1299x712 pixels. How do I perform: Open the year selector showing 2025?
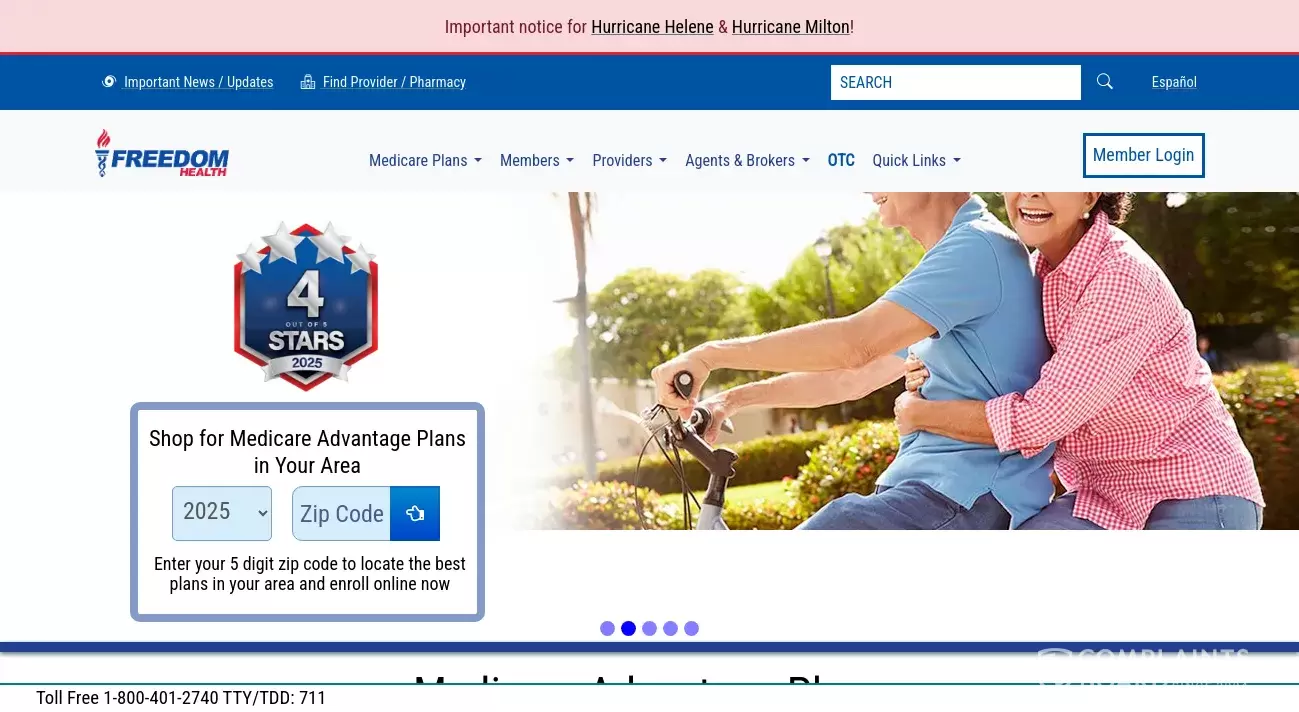coord(221,512)
